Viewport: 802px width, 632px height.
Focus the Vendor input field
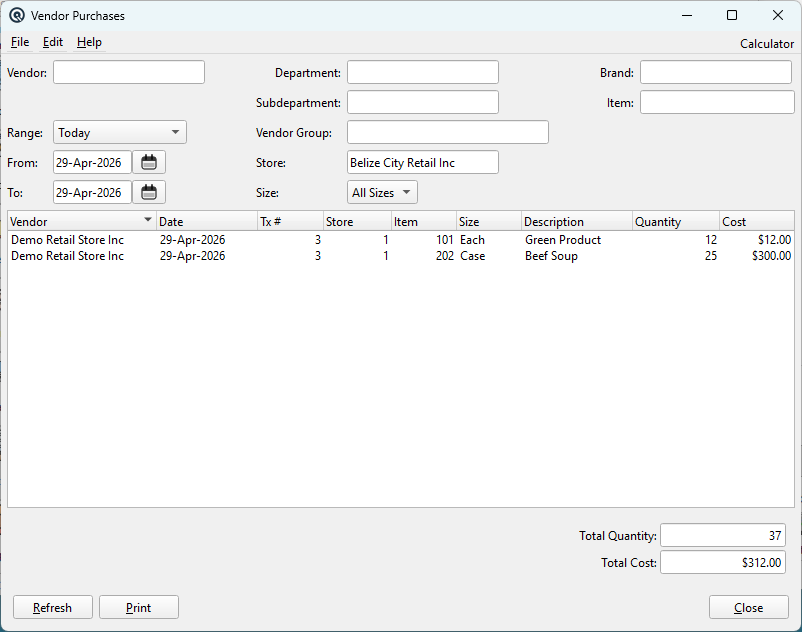(x=129, y=72)
